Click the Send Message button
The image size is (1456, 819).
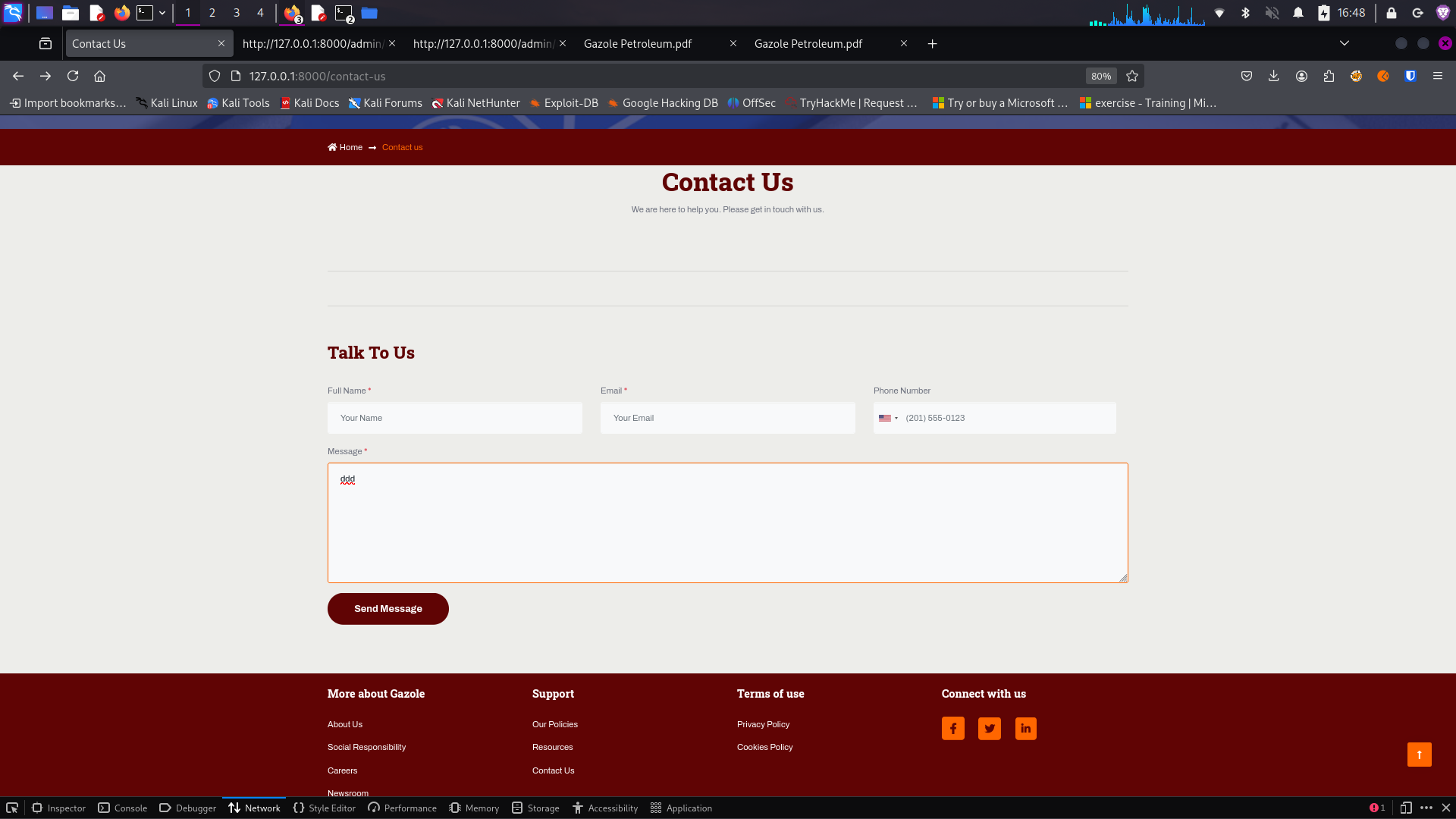point(388,608)
